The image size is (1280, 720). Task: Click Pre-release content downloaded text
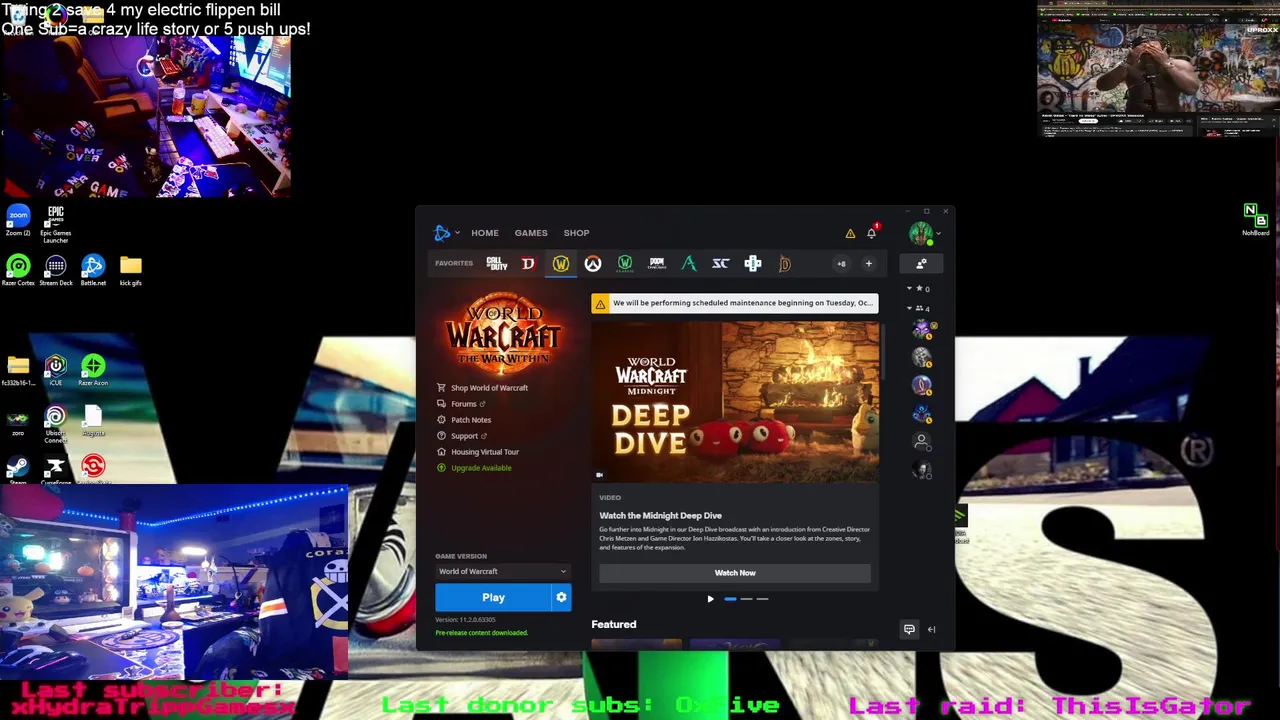(481, 633)
